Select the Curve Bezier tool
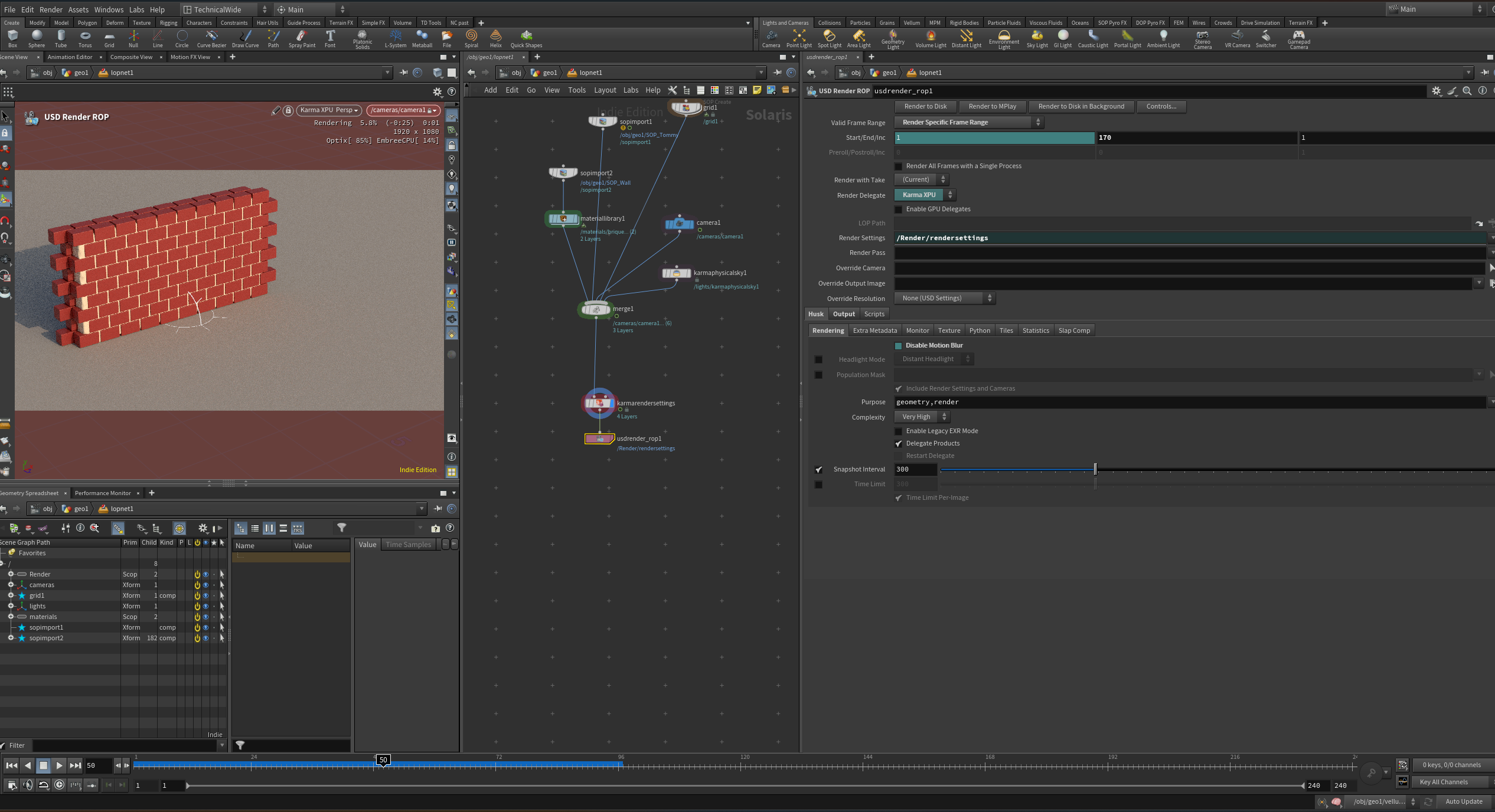 click(211, 39)
